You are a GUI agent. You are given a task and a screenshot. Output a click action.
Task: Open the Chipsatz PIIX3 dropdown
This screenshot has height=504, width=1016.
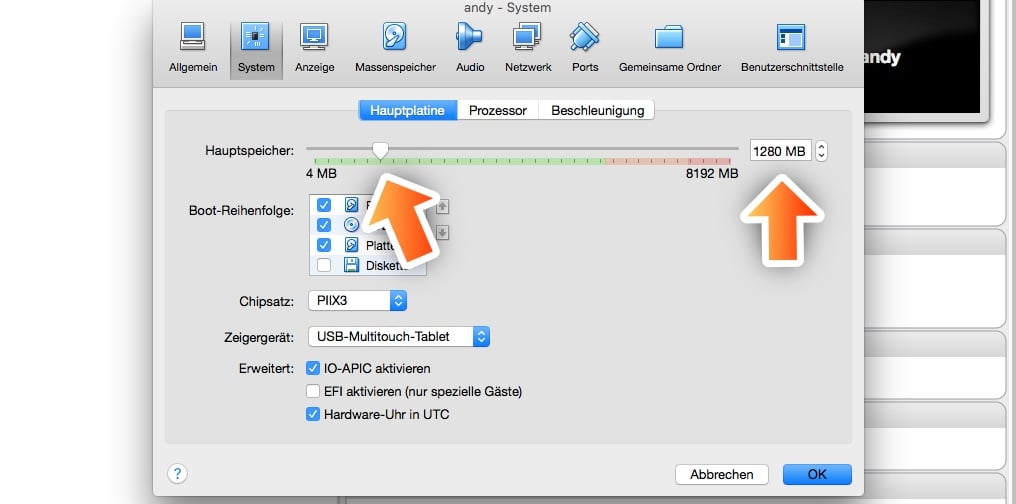coord(358,301)
